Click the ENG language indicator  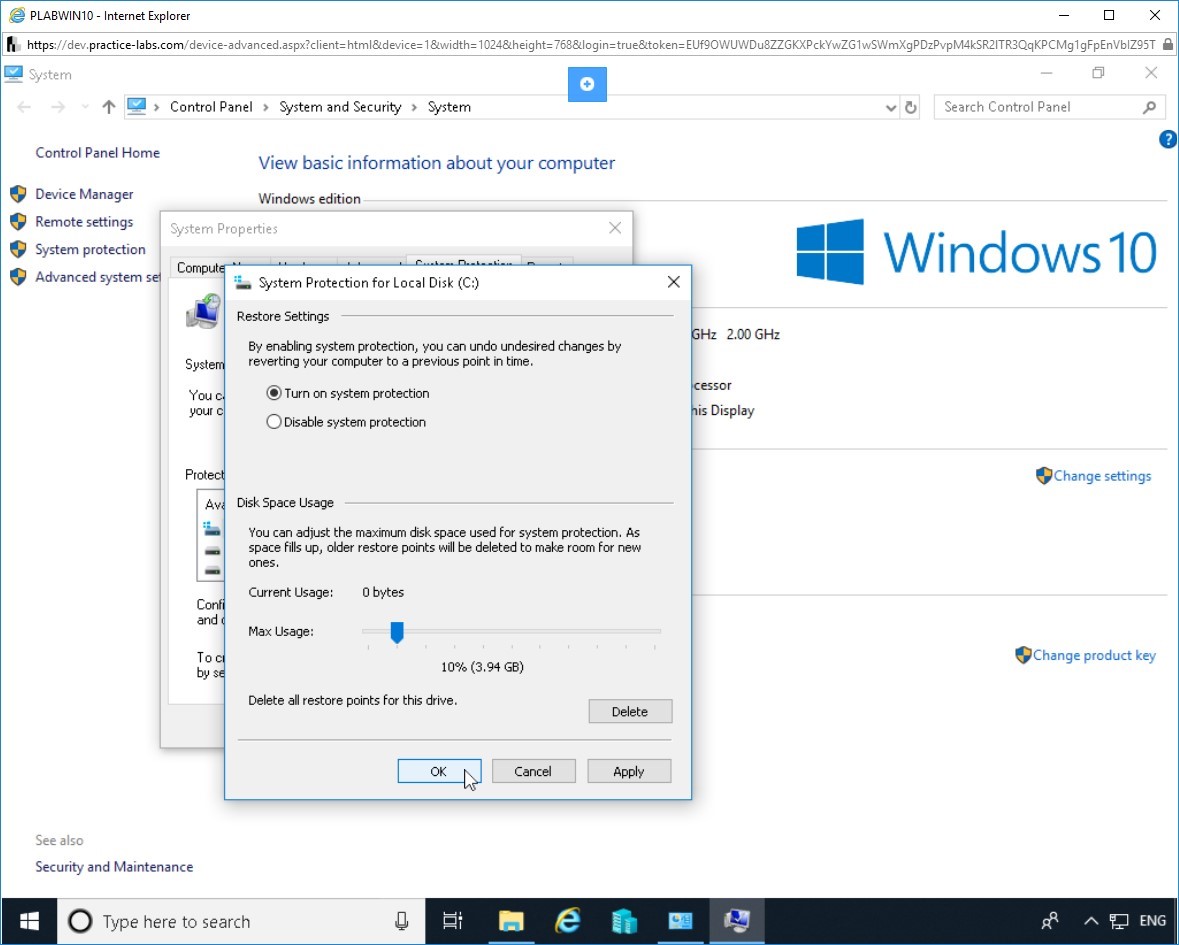(1153, 921)
